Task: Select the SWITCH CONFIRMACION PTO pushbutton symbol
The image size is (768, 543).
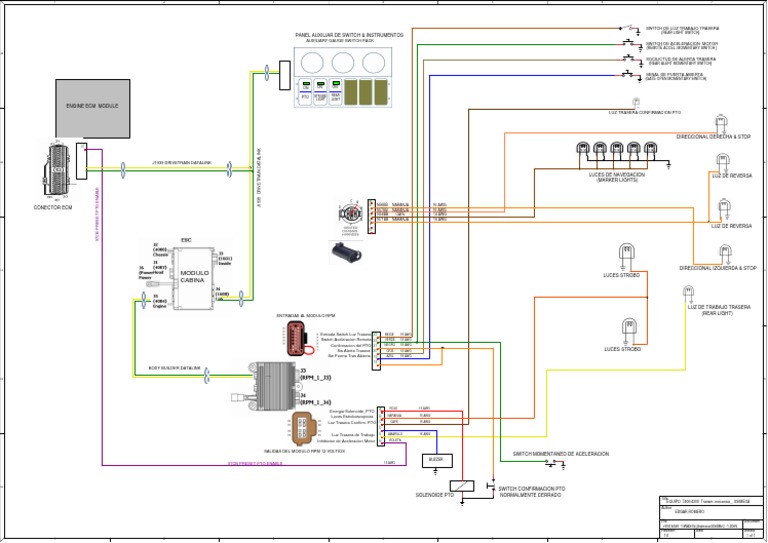Action: pos(491,486)
